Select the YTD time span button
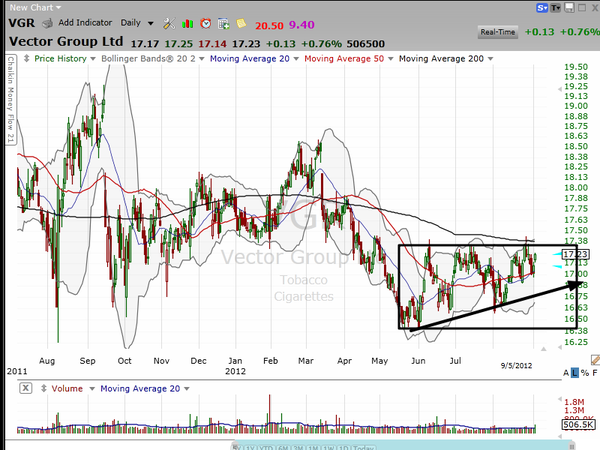The height and width of the screenshot is (450, 600). 266,448
